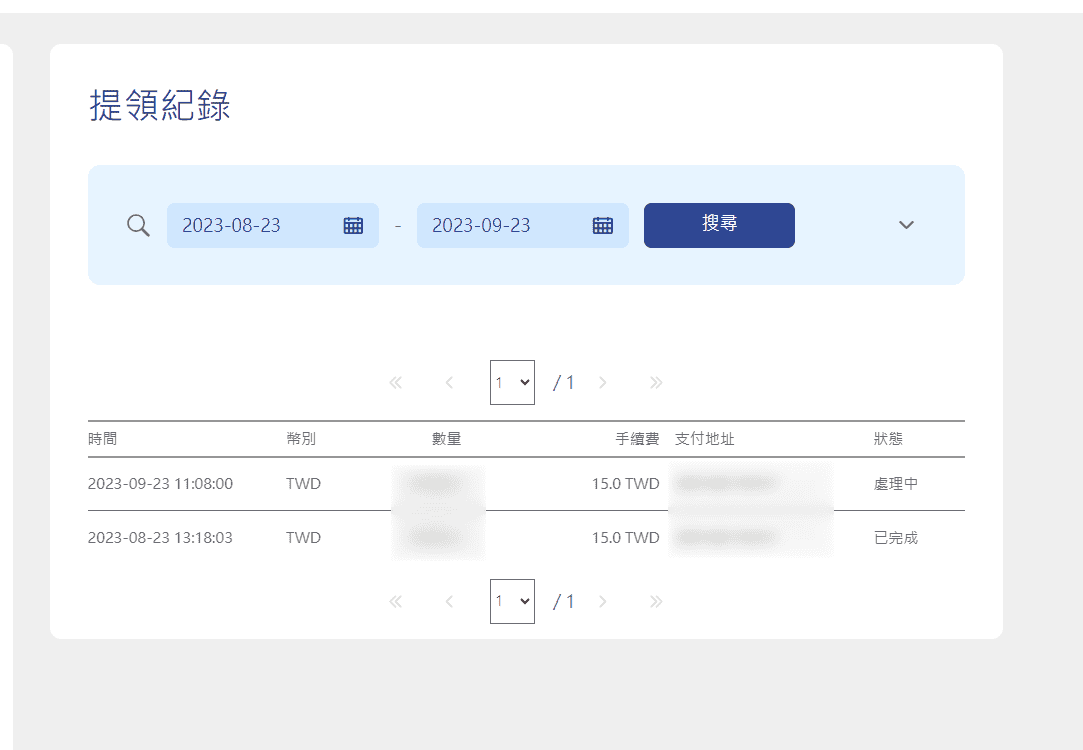This screenshot has width=1083, height=750.
Task: Expand the search filter panel chevron
Action: [906, 225]
